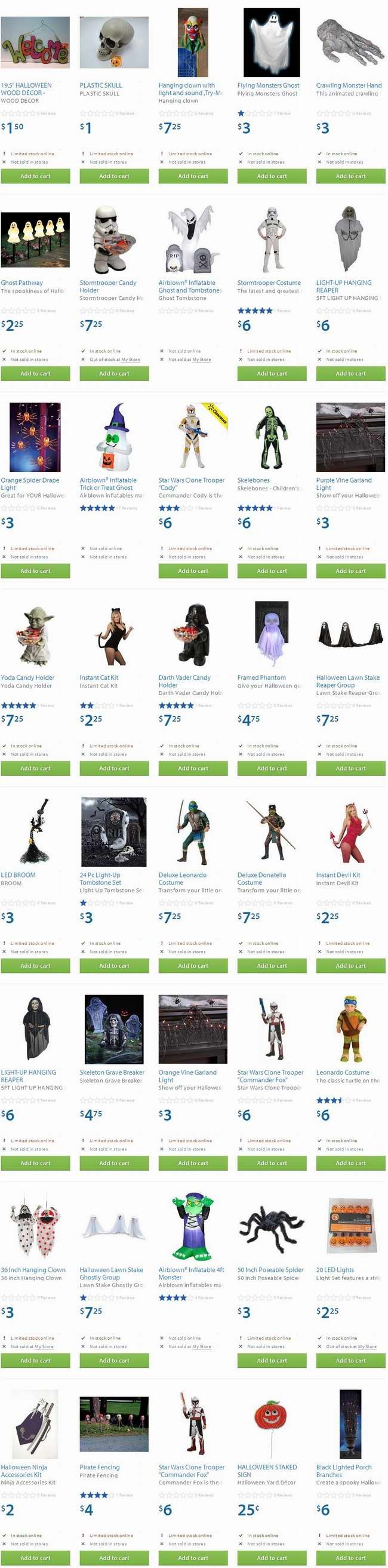The height and width of the screenshot is (1568, 388).
Task: Click My Store link under 20 LED Lights
Action: tap(367, 1346)
